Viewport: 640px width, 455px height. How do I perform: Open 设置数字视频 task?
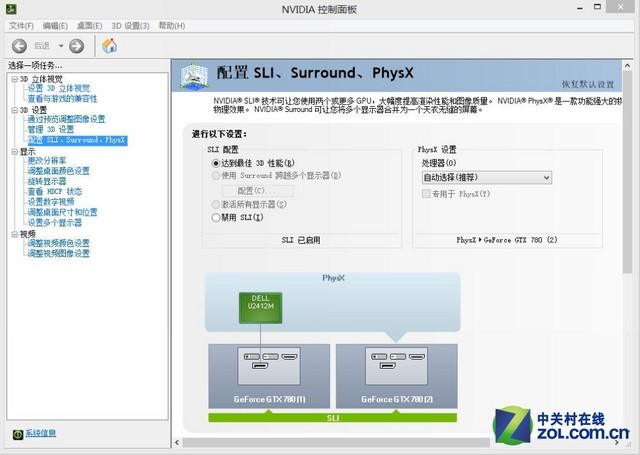point(51,202)
